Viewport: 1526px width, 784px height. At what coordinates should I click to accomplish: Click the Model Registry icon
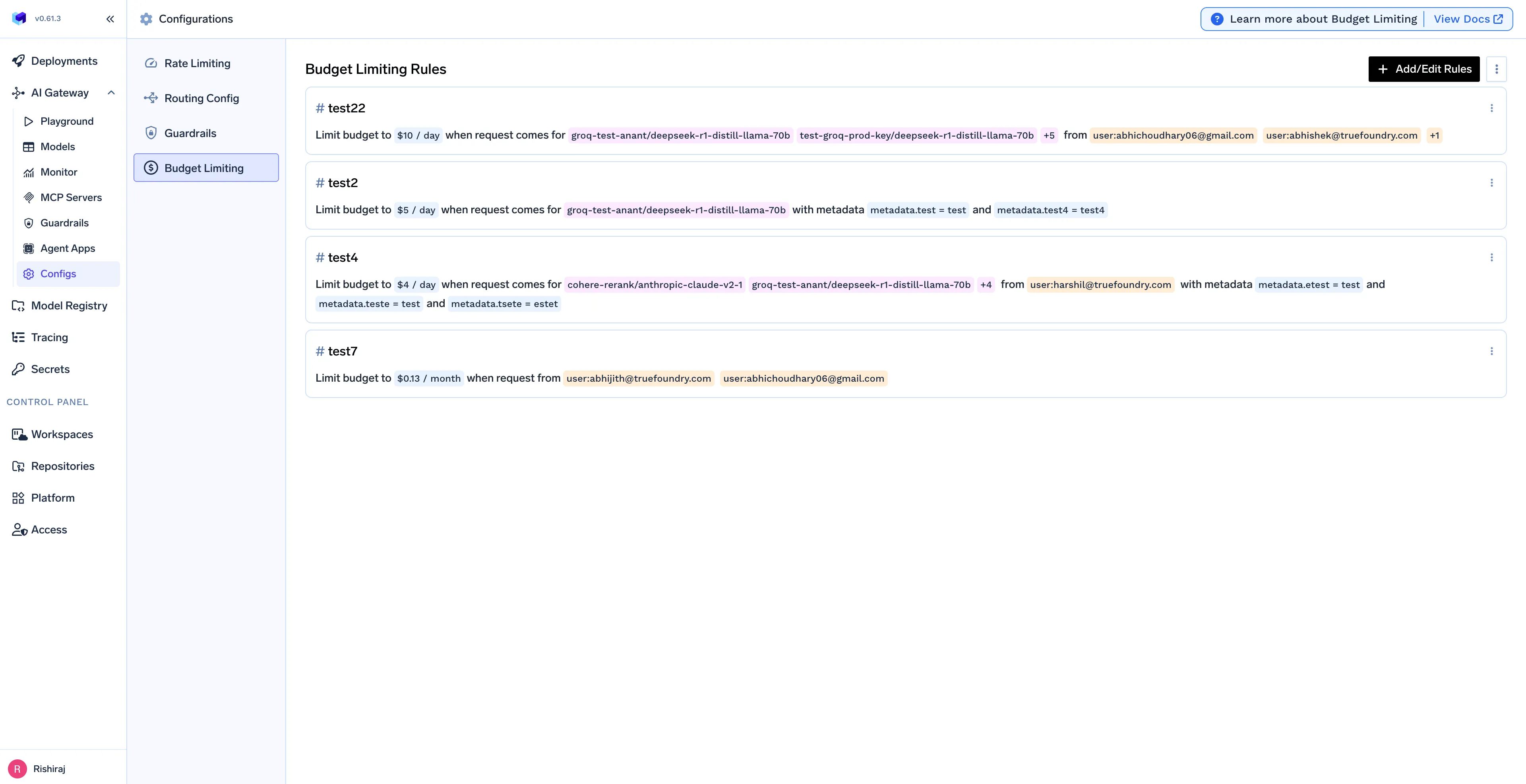(18, 305)
